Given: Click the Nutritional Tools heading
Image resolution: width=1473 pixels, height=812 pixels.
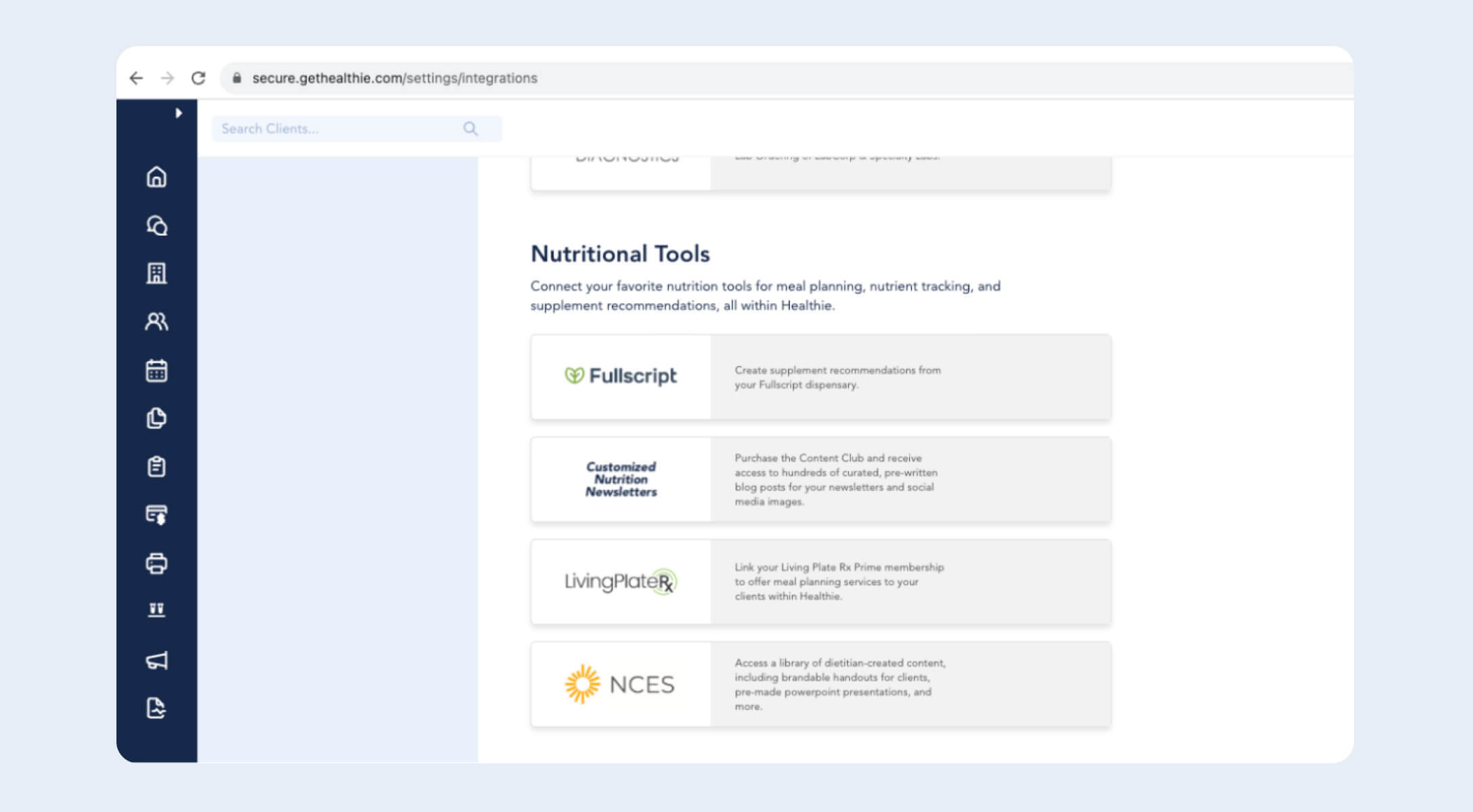Looking at the screenshot, I should click(x=620, y=254).
